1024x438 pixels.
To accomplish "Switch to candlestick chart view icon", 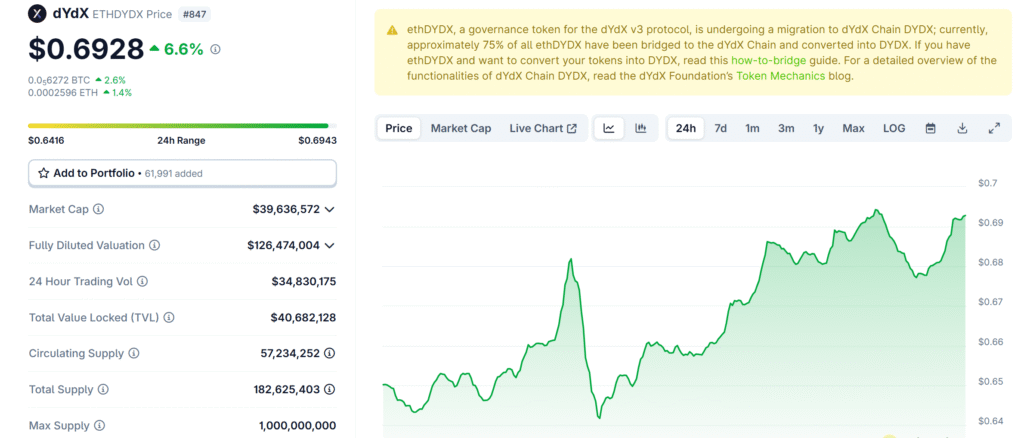I will point(641,129).
